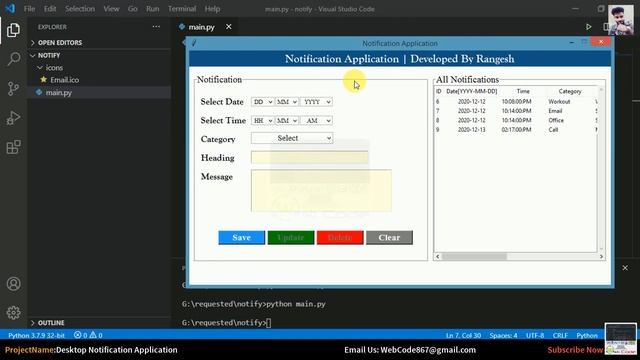Select the Office notification row
The height and width of the screenshot is (360, 640).
516,120
